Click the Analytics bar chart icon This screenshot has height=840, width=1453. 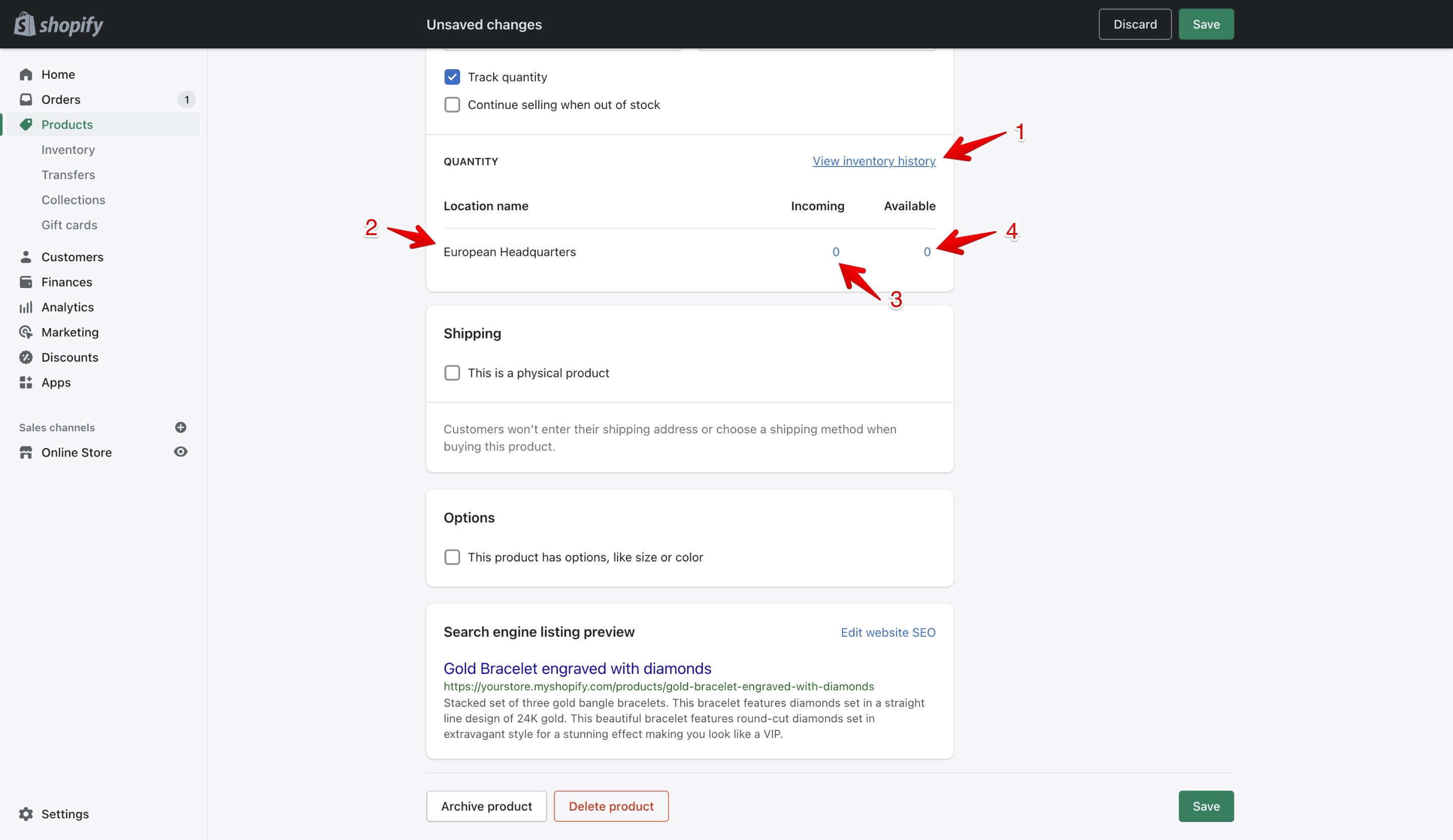tap(25, 307)
